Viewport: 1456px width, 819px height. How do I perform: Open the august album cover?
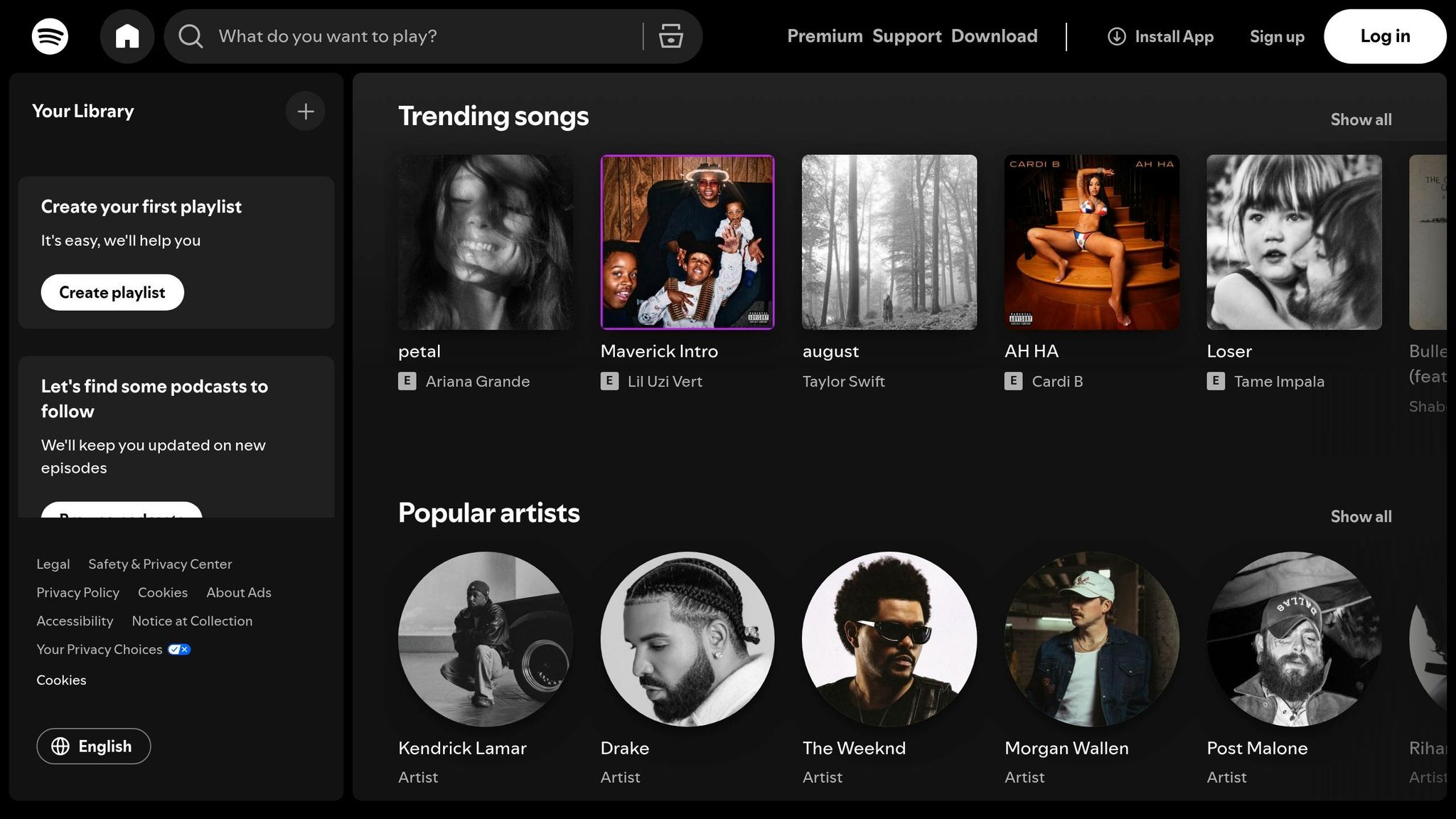click(889, 242)
